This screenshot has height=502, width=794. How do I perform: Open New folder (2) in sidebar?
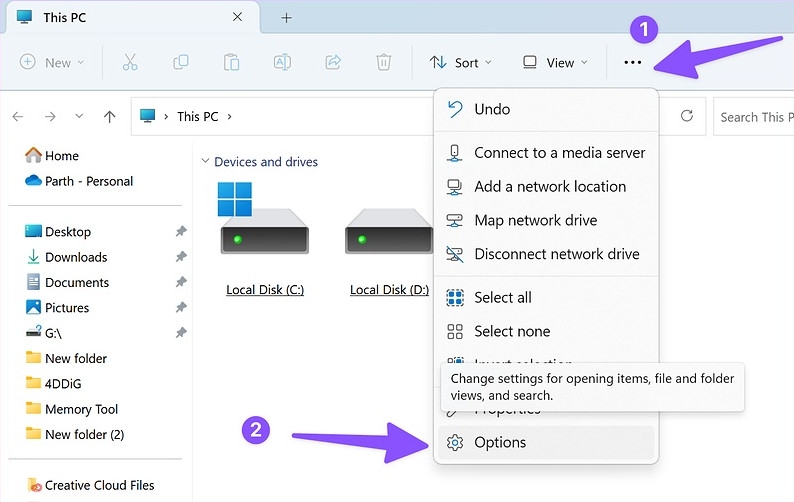click(75, 434)
